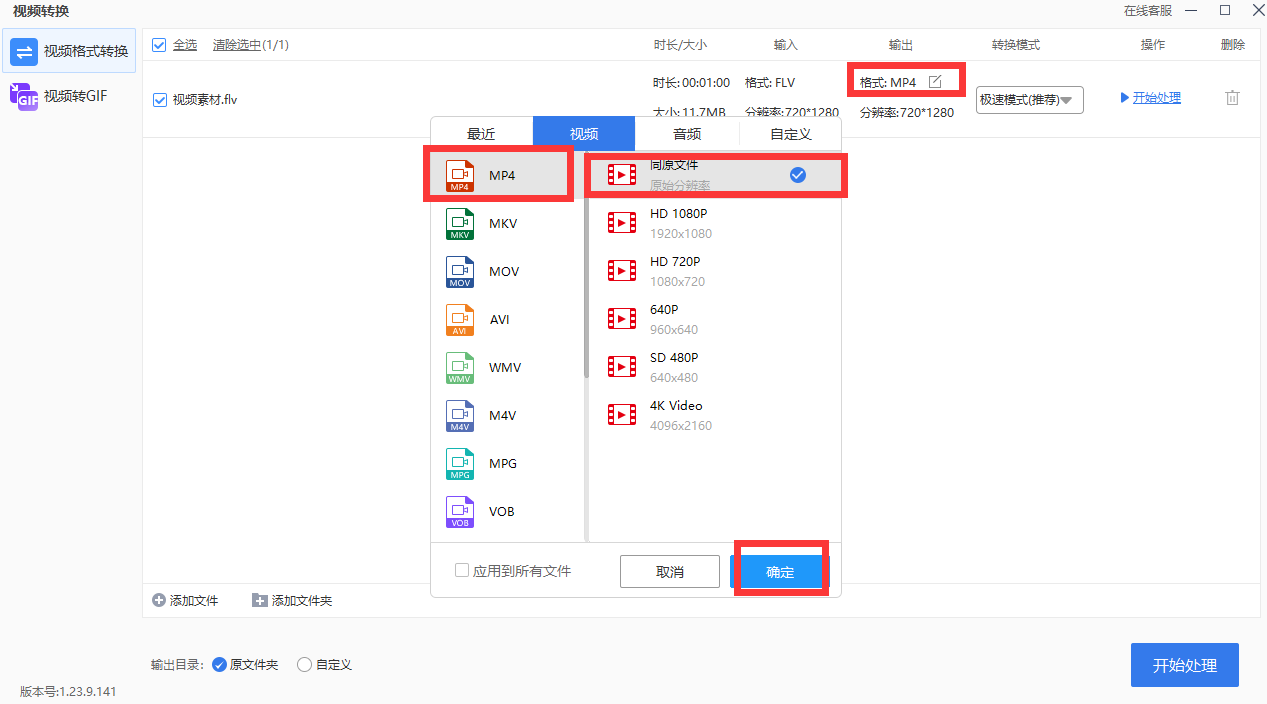This screenshot has height=704, width=1267.
Task: Click the film icon for 同原文件
Action: pos(622,175)
